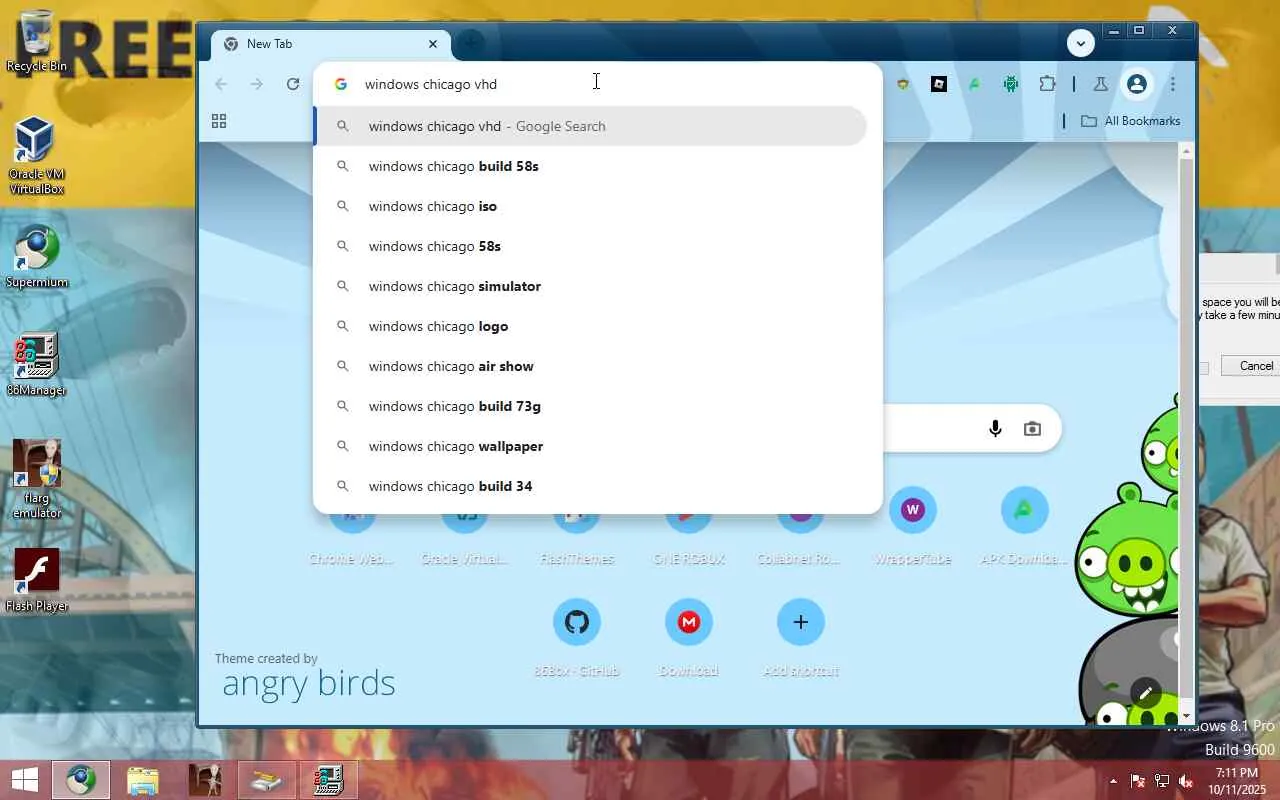Customize Chrome with the pencil icon
This screenshot has width=1280, height=800.
pos(1146,692)
